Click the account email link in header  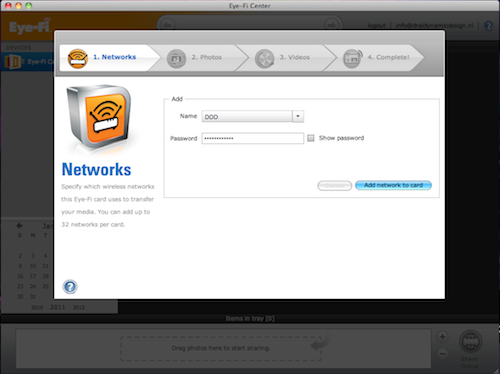pos(434,26)
